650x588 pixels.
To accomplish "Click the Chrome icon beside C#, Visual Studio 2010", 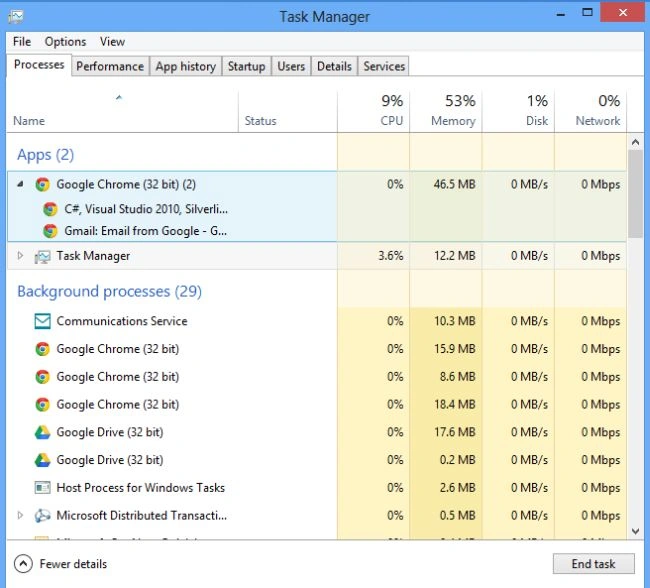I will point(50,209).
